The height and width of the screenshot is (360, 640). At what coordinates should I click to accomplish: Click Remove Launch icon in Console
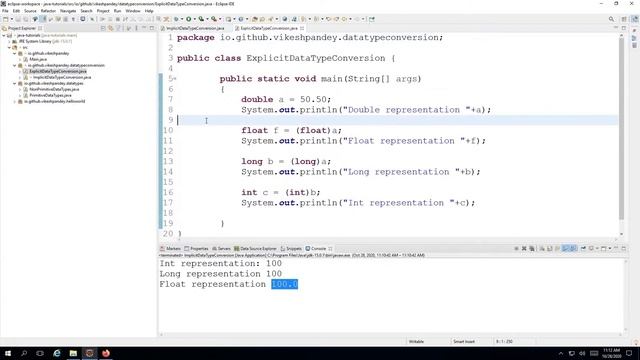[524, 249]
